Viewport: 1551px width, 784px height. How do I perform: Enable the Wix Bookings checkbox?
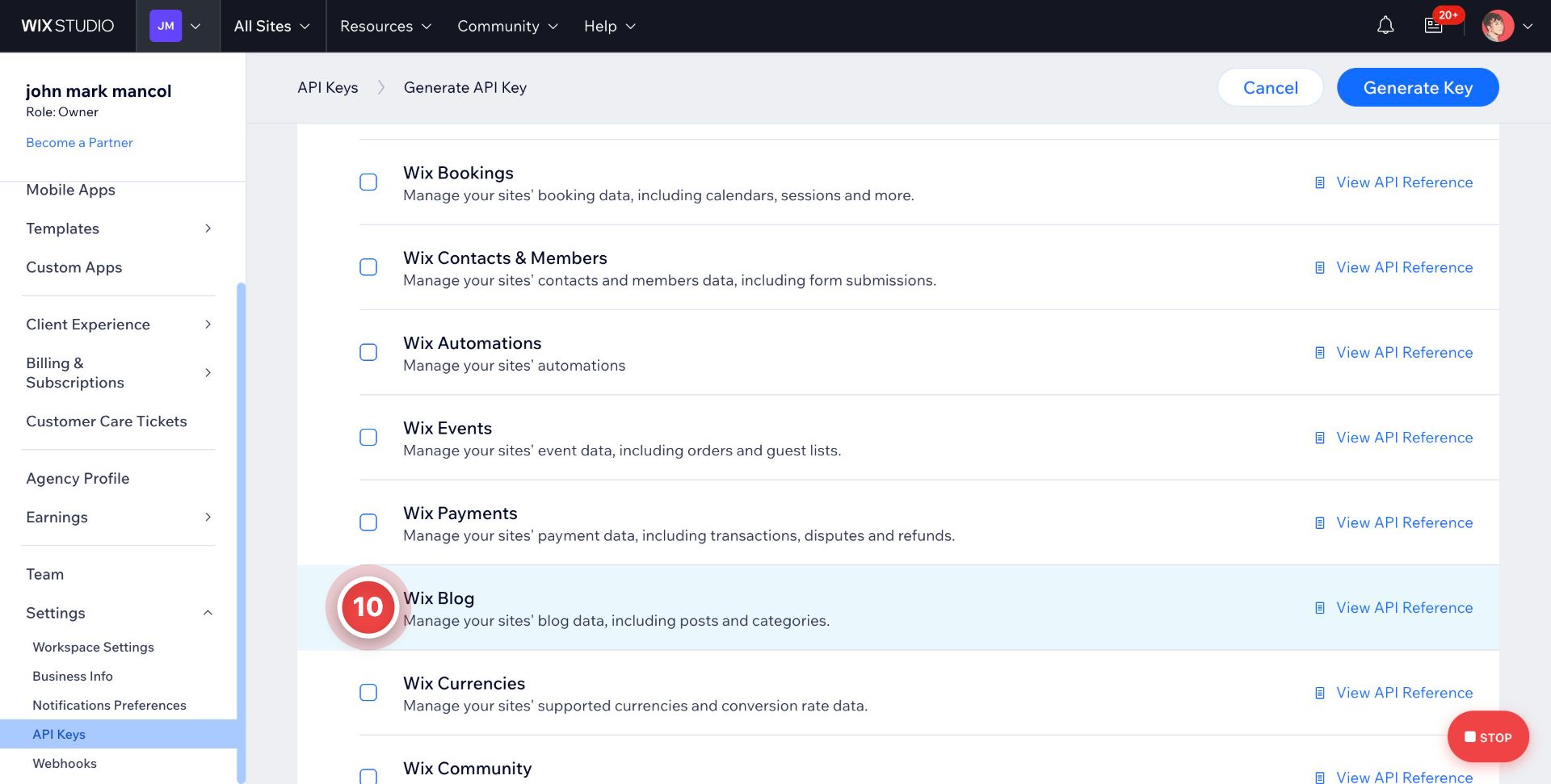[368, 182]
